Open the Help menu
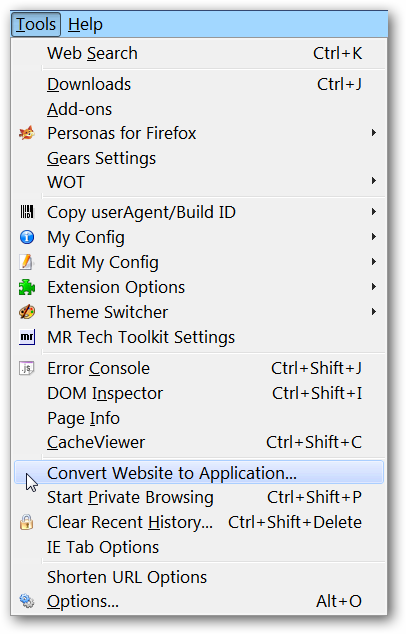406x634 pixels. click(x=85, y=24)
